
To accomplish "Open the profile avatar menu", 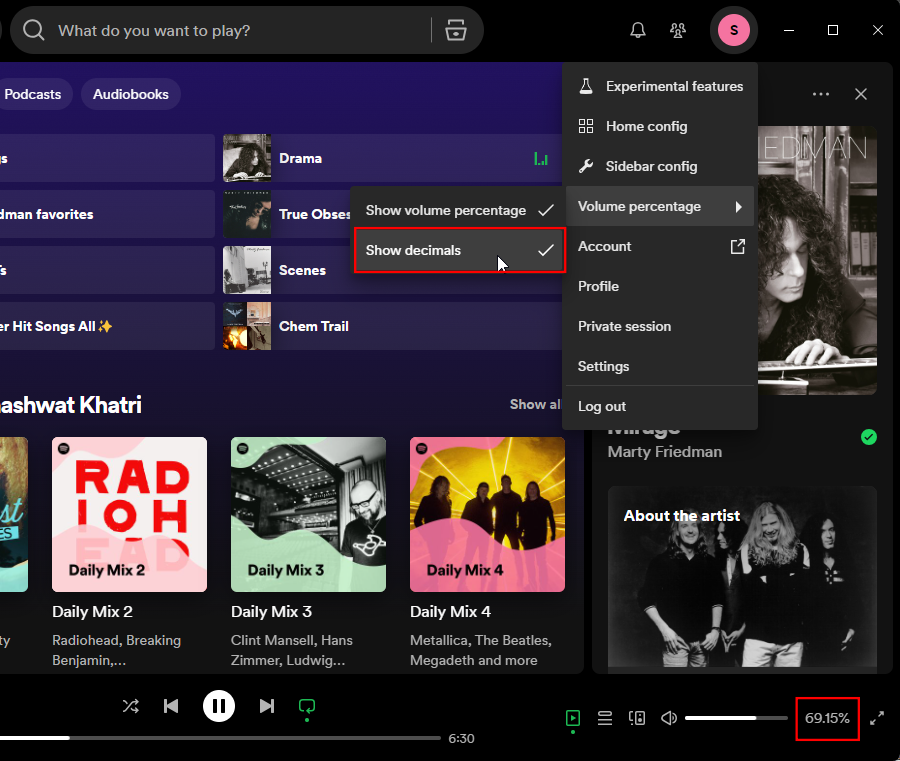I will 734,30.
